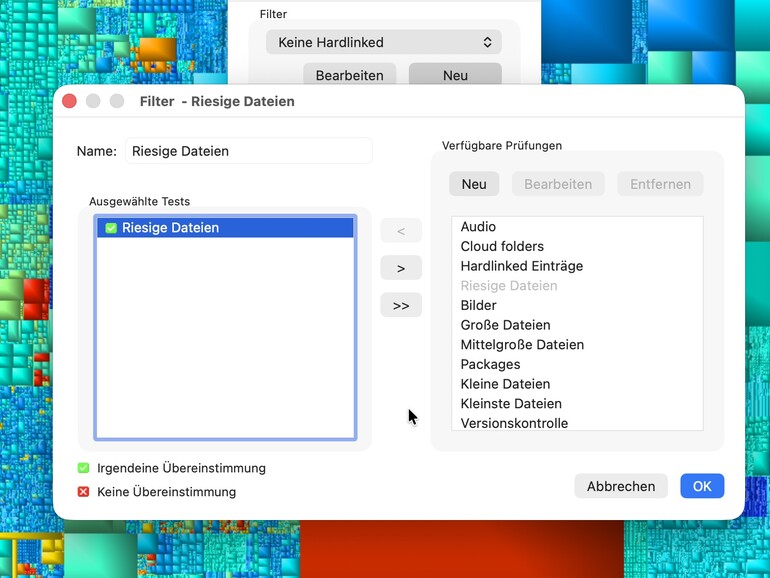Select Hardlinked Einträge test

point(577,266)
